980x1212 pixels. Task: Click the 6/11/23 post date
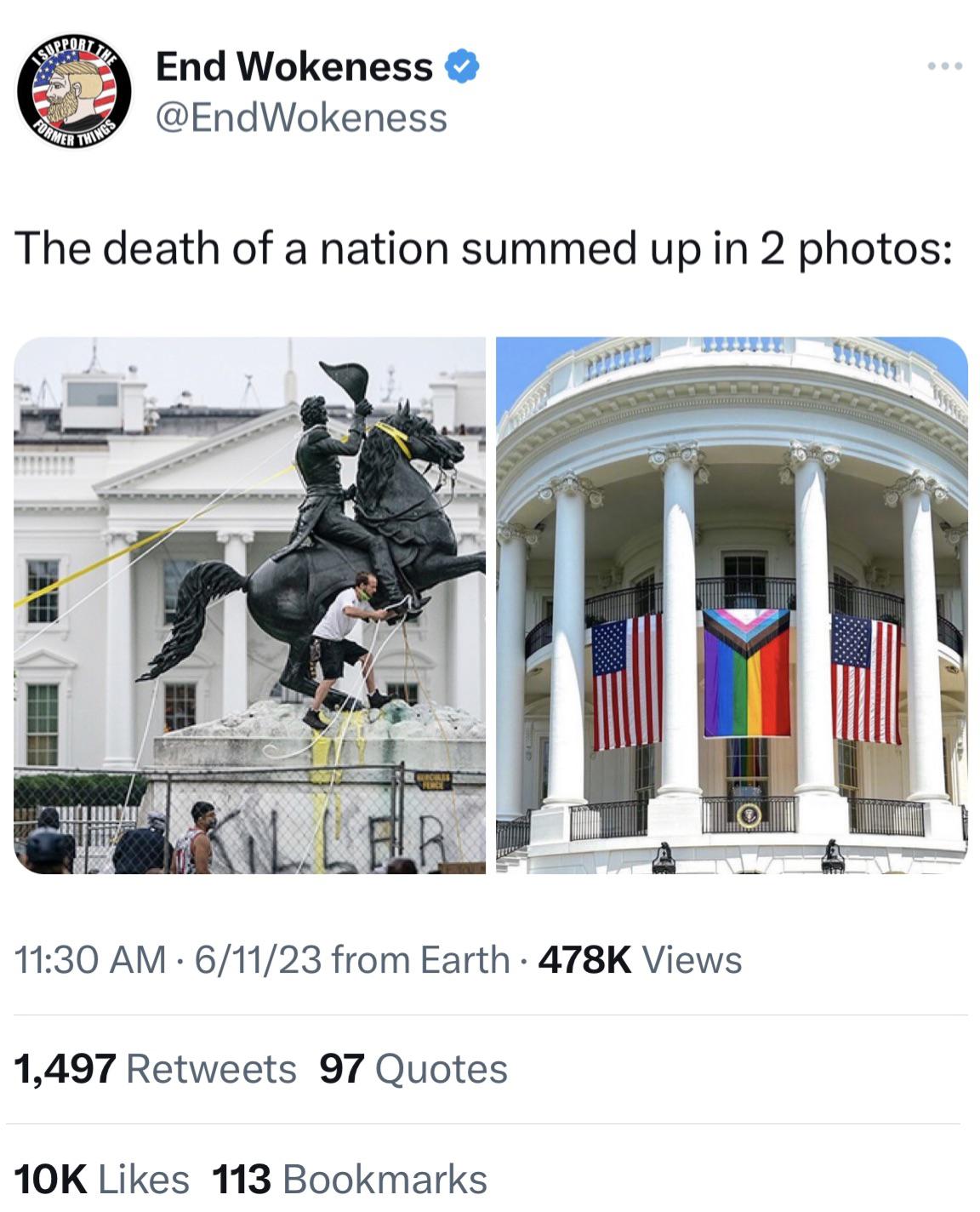[258, 960]
